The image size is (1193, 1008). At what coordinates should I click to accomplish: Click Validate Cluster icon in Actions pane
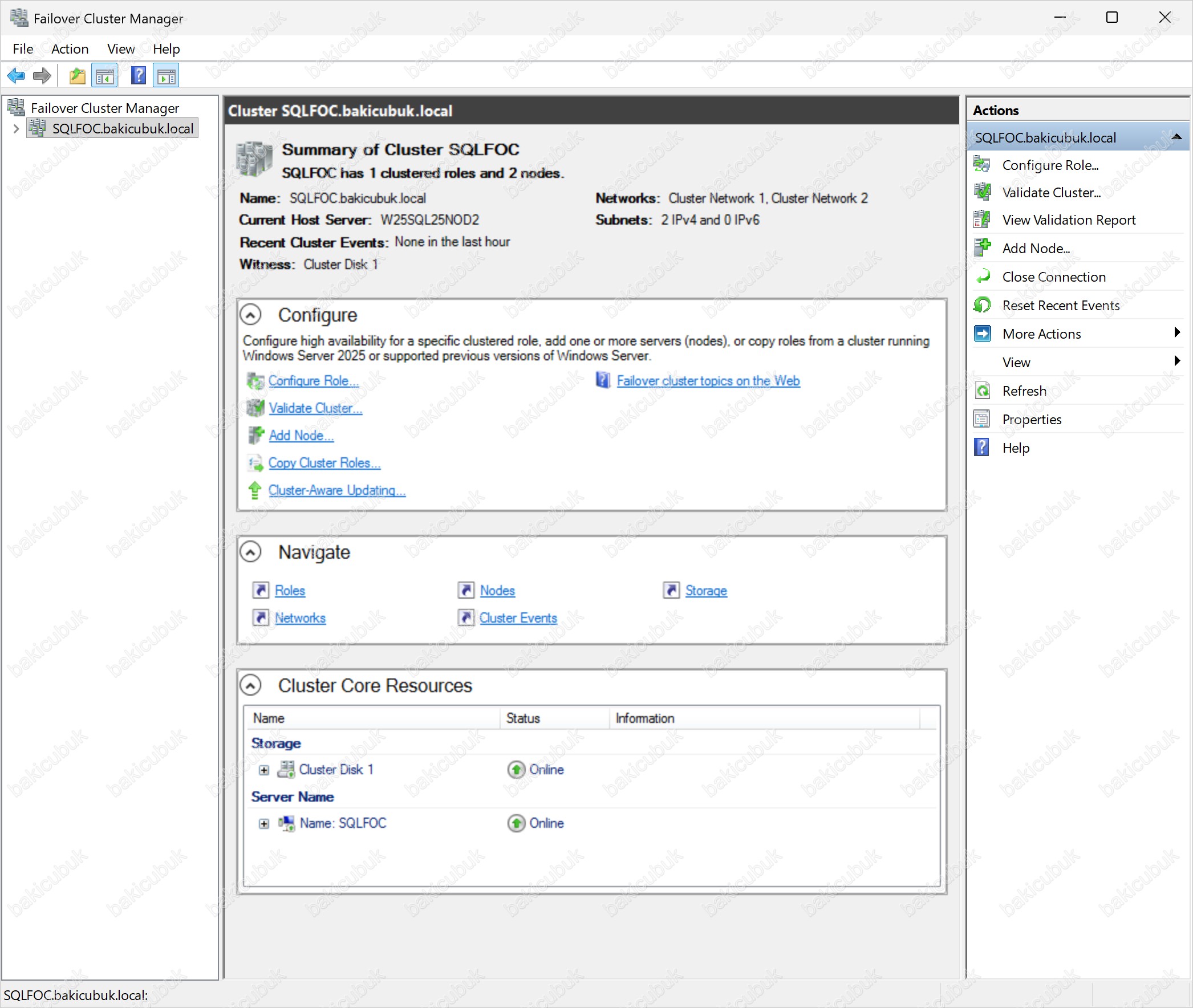[982, 193]
